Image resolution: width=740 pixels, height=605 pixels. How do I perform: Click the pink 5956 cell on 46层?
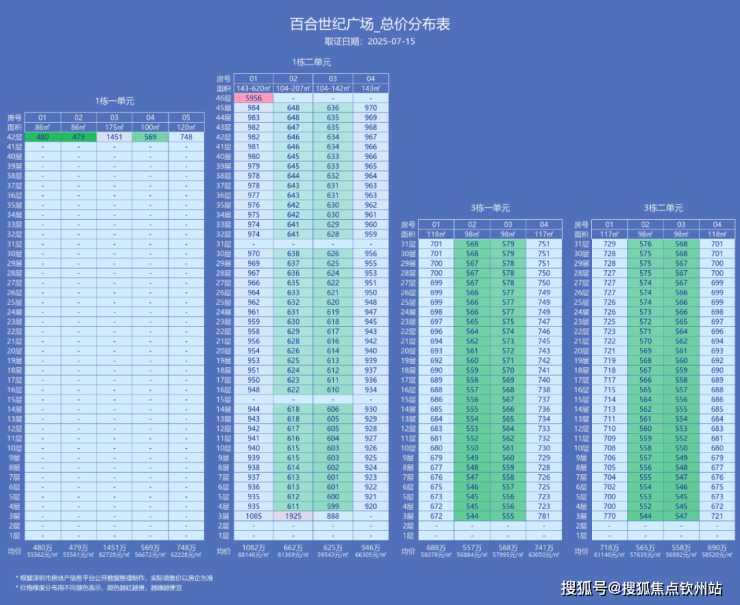point(253,98)
